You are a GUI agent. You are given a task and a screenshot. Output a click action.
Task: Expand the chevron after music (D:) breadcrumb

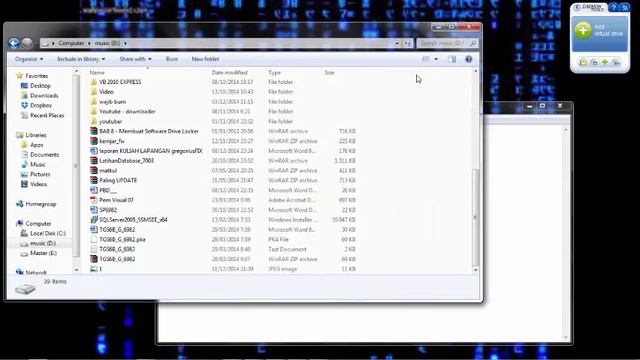[x=125, y=43]
